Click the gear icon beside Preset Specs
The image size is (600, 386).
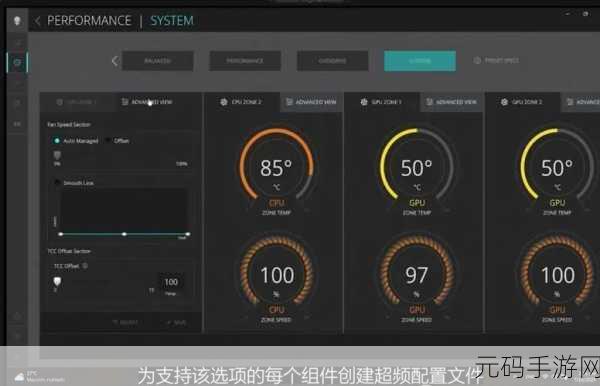tap(477, 60)
